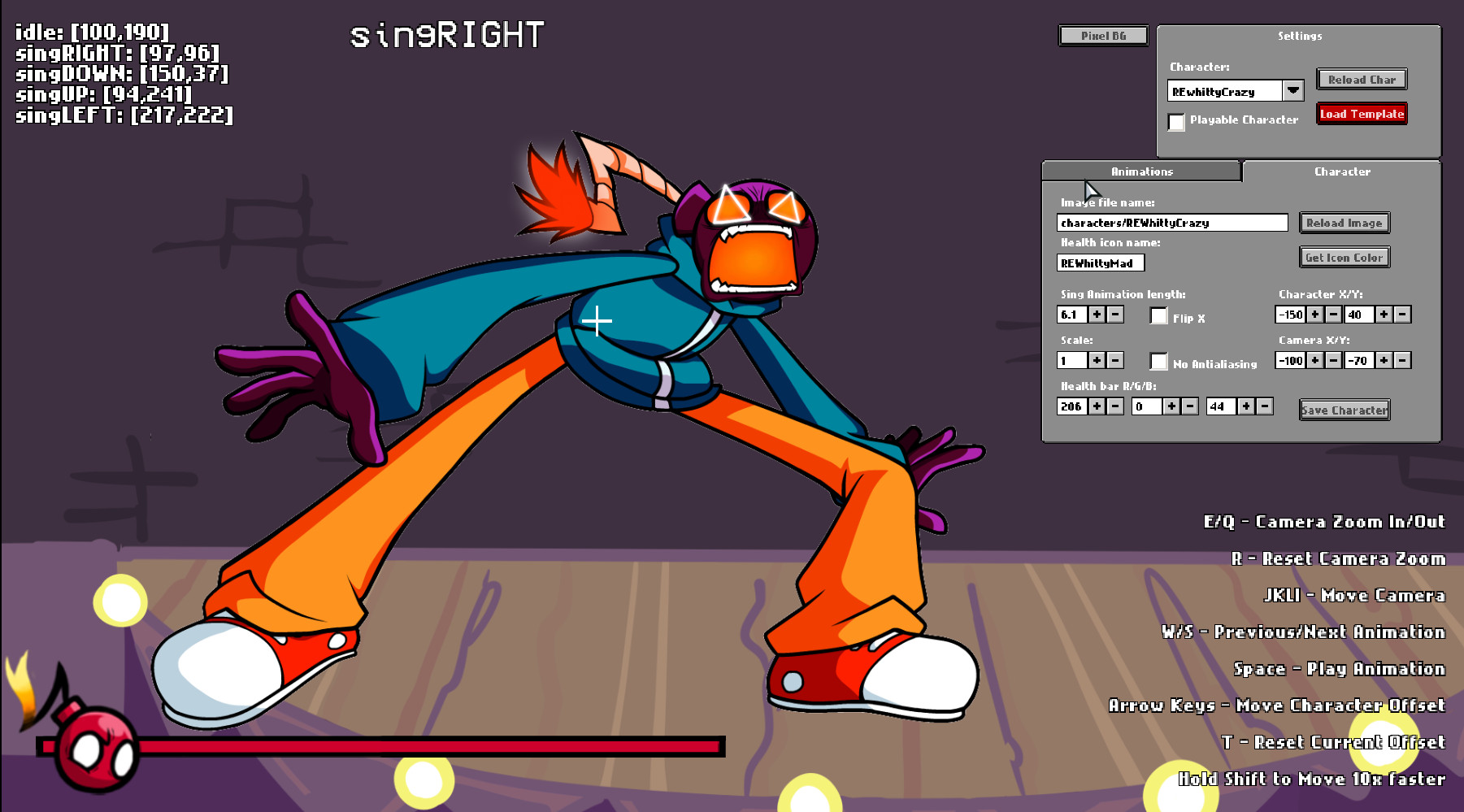1464x812 pixels.
Task: Decrease Character Y offset value
Action: coord(1401,314)
